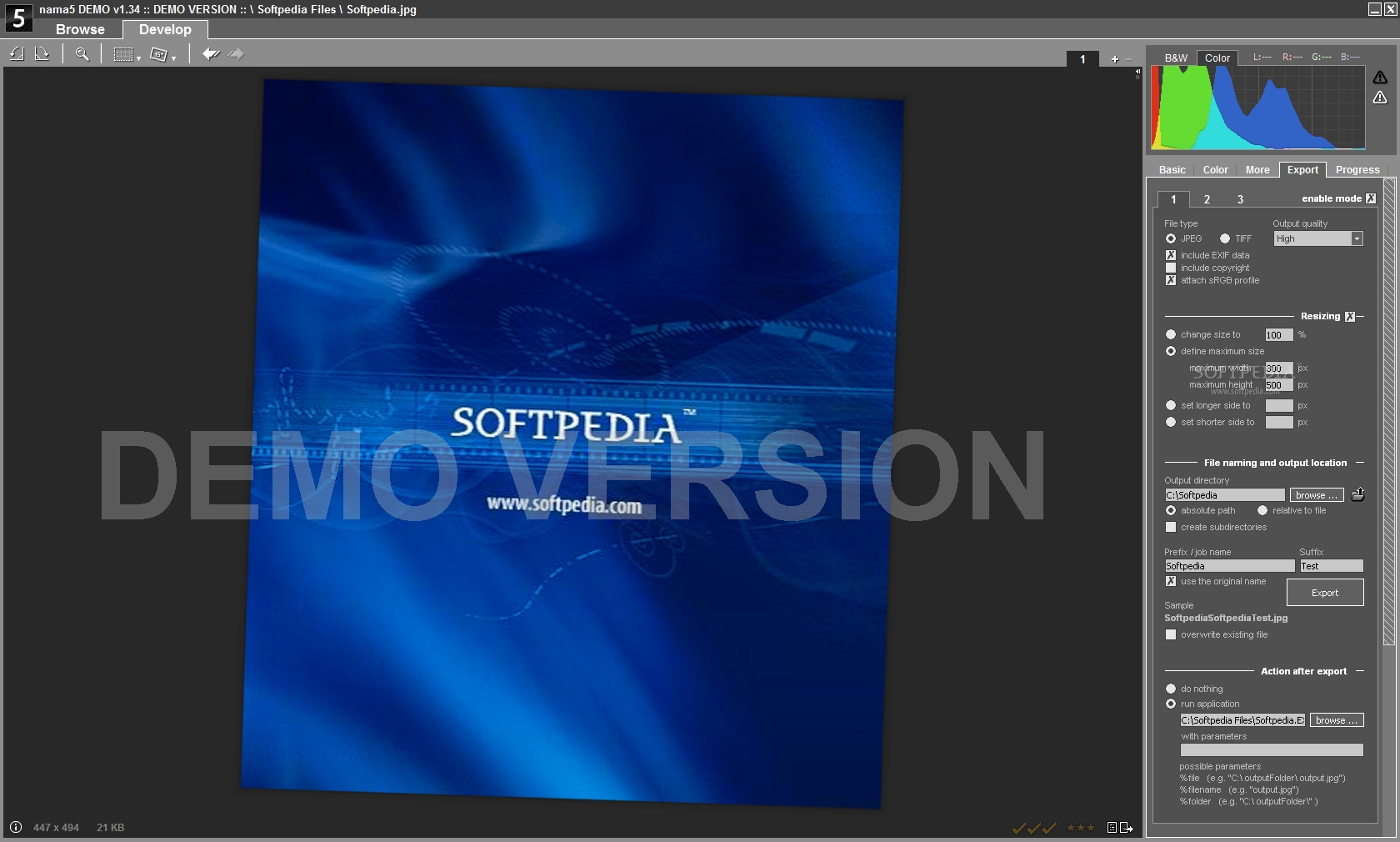Select set longer side to option

(1171, 405)
